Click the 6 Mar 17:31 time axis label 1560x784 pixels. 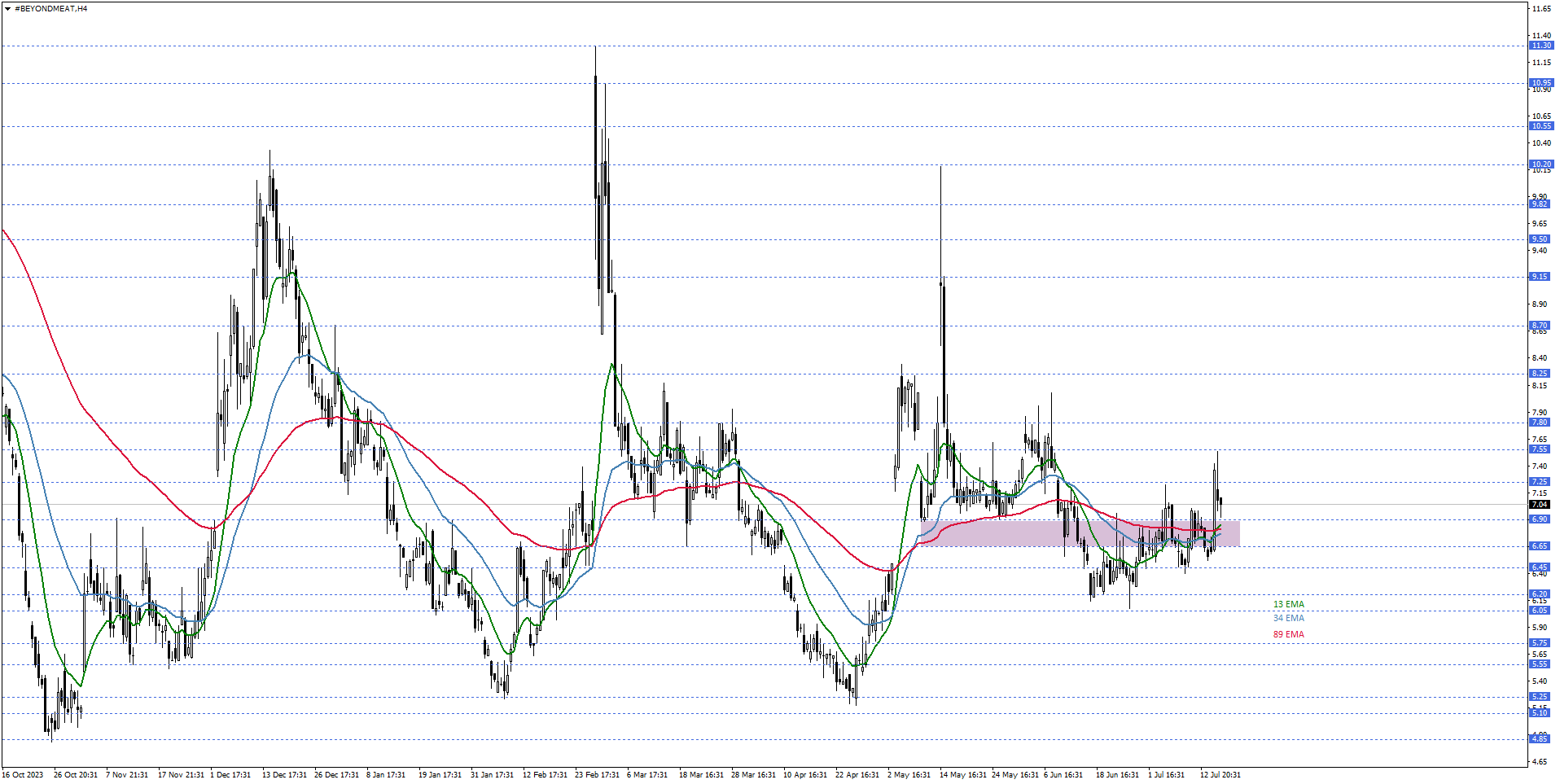[647, 775]
